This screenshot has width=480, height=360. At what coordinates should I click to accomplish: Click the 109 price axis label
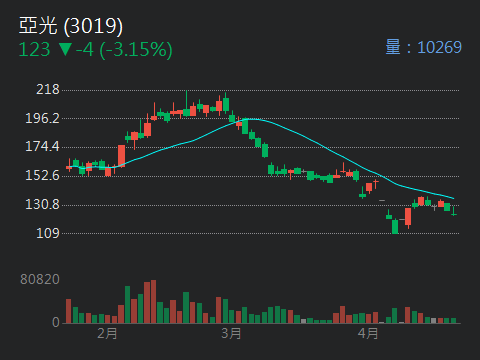48,233
